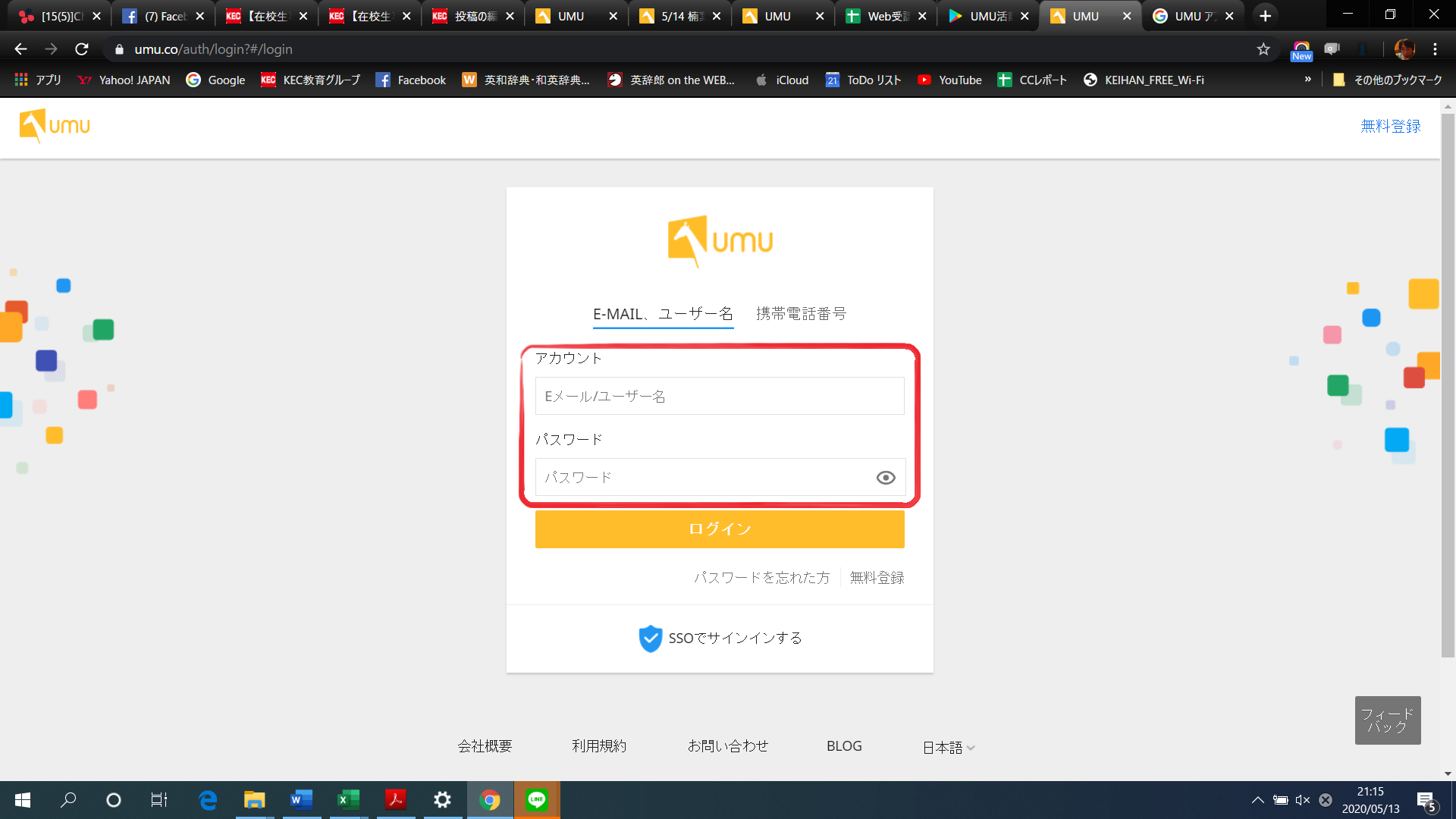This screenshot has height=819, width=1456.
Task: Click the browser forward arrow
Action: 51,49
